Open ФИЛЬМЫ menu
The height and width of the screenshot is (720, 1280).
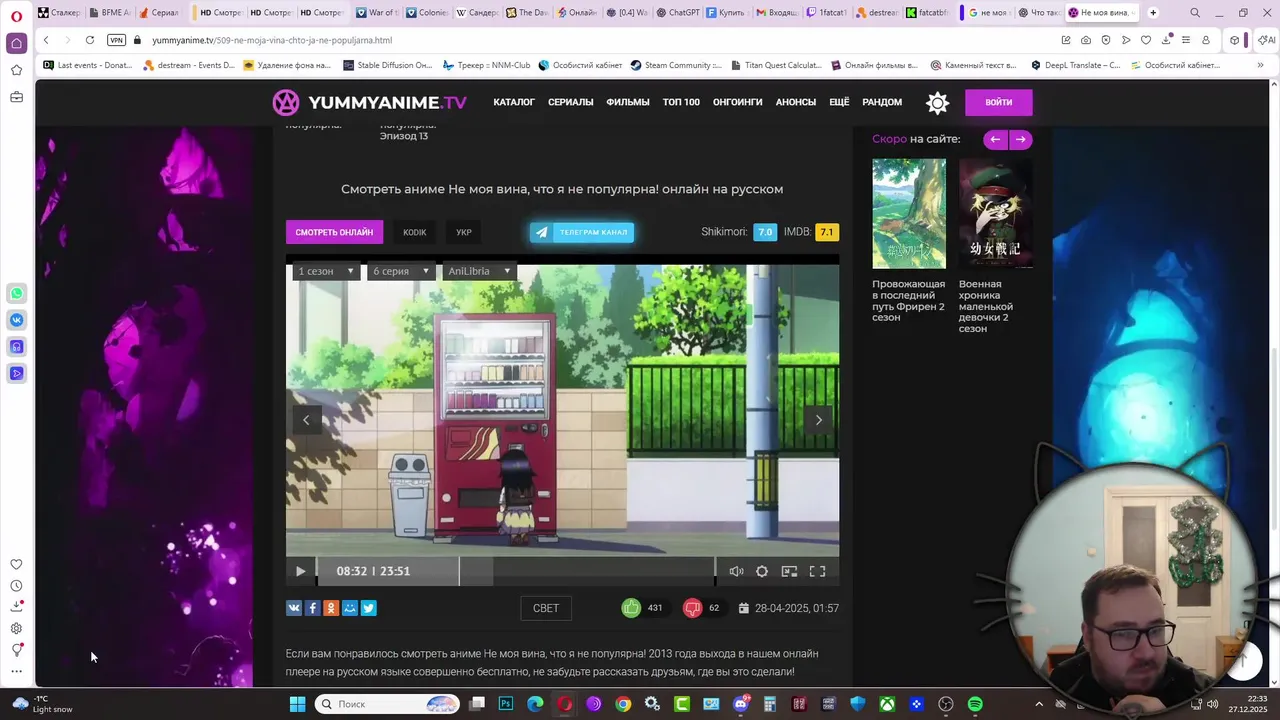tap(628, 102)
